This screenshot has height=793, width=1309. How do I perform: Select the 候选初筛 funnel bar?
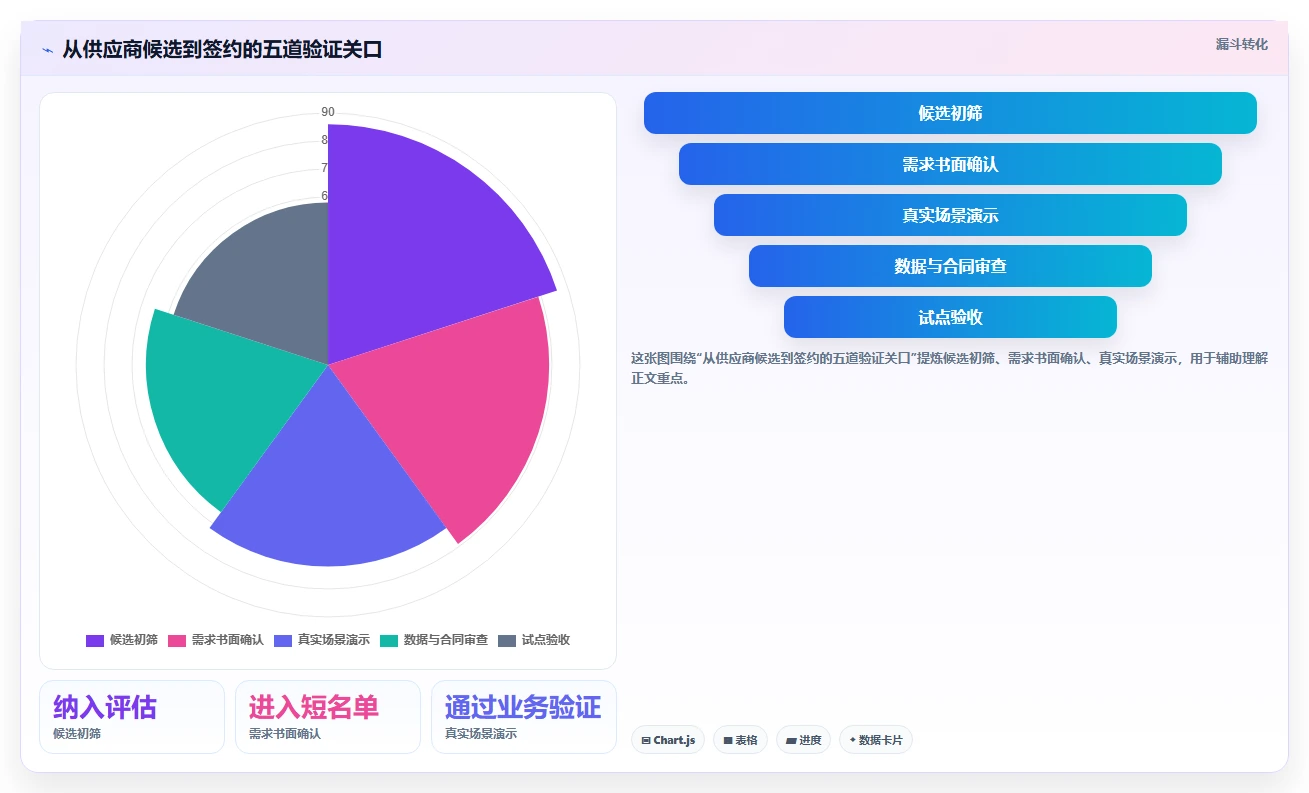[950, 113]
